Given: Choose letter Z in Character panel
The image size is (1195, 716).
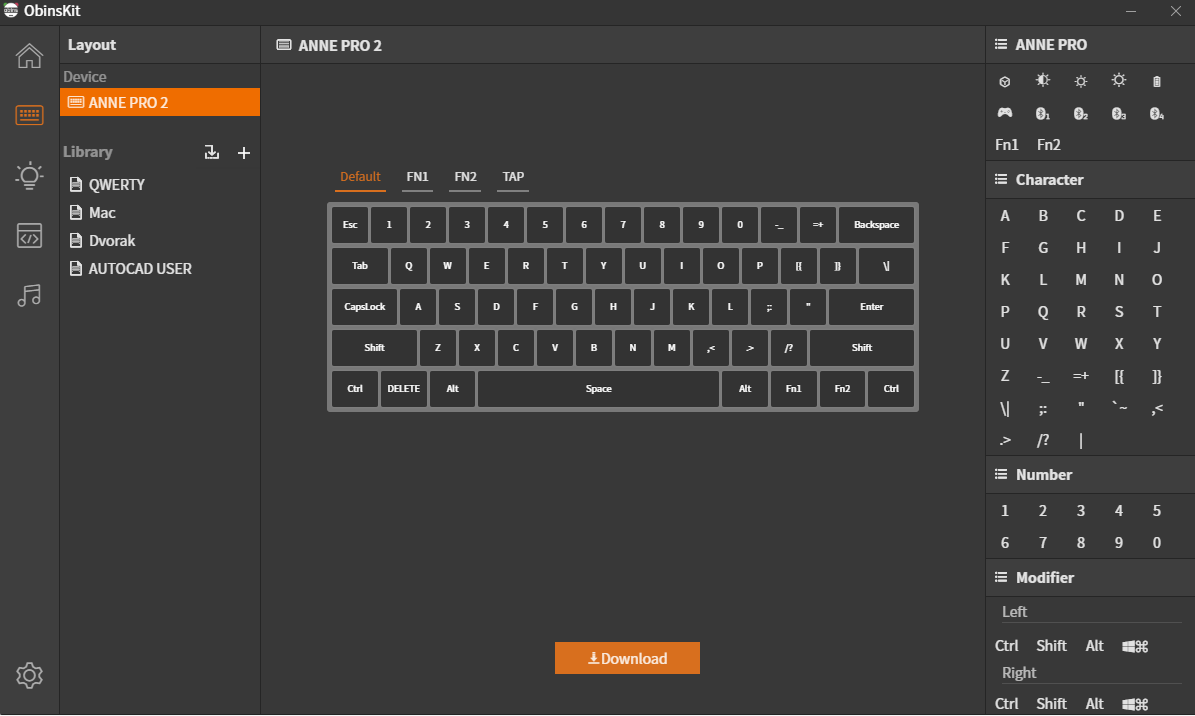Looking at the screenshot, I should pyautogui.click(x=1004, y=376).
